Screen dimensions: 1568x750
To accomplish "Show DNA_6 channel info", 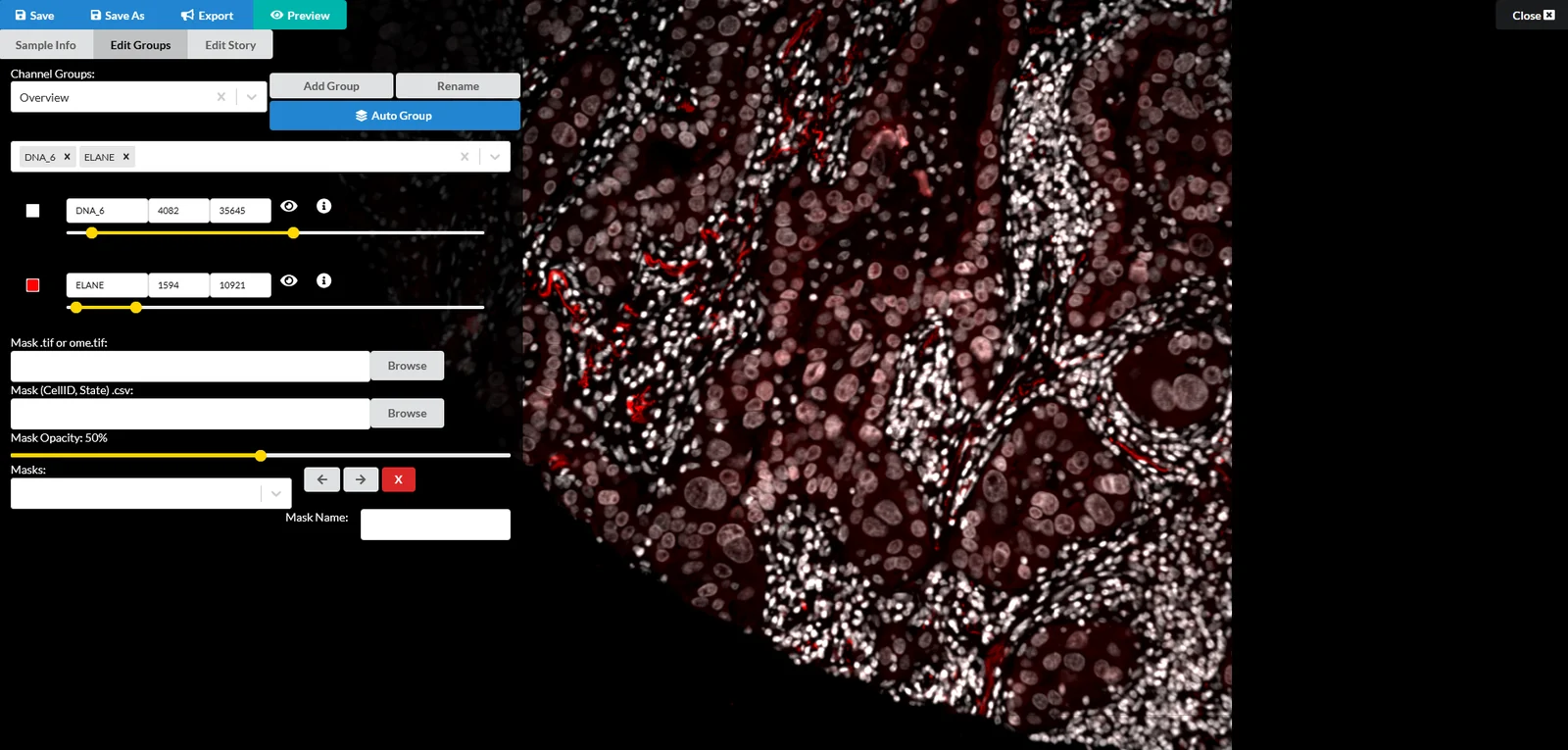I will click(324, 206).
